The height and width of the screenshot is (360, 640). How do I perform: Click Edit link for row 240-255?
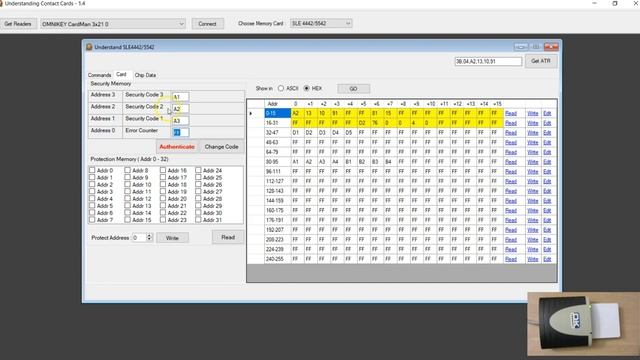[x=547, y=259]
